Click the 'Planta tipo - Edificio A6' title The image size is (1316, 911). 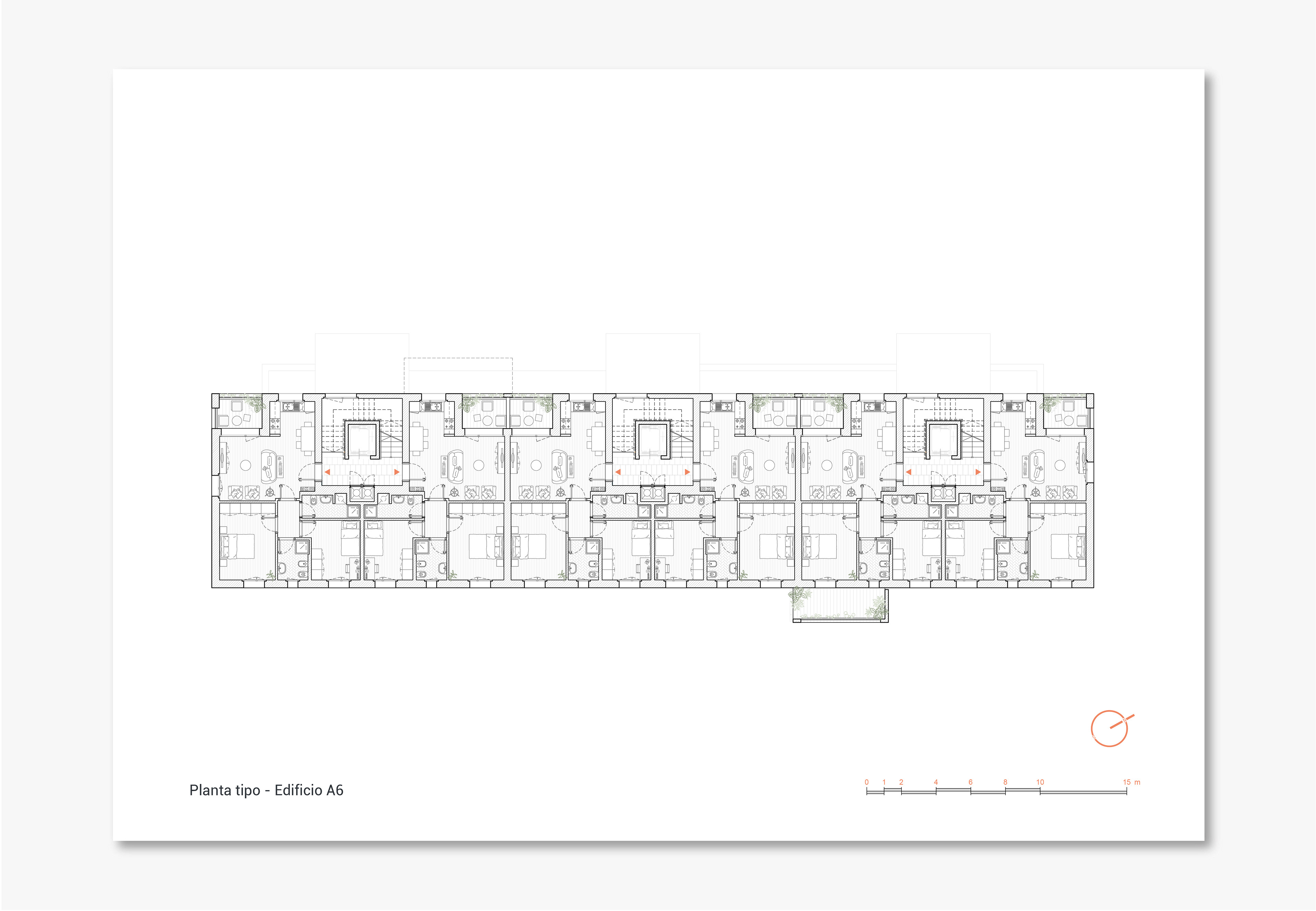tap(266, 790)
